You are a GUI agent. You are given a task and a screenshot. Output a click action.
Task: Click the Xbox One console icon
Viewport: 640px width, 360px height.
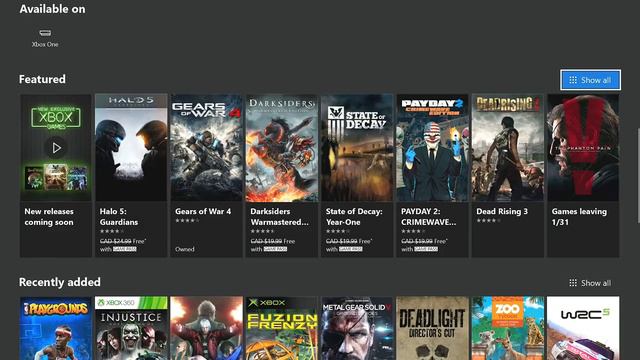tap(45, 33)
